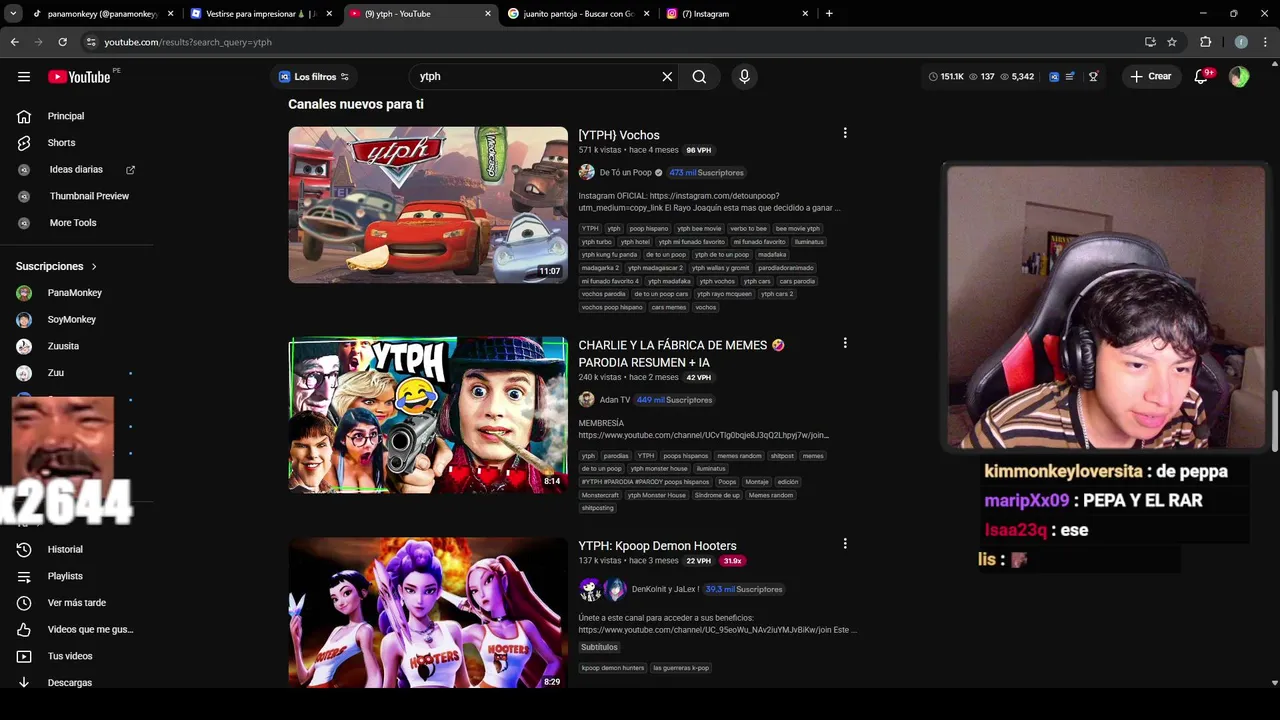Click Cars YTPH Vochos thumbnail
The image size is (1280, 720).
428,204
